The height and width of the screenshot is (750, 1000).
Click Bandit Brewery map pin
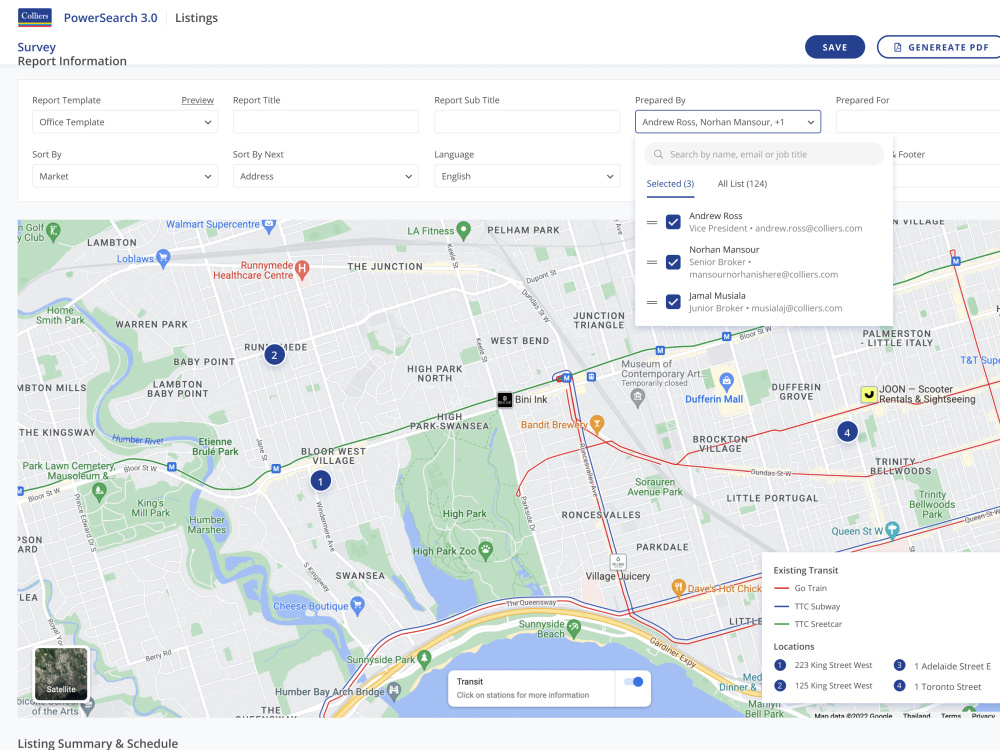pos(597,423)
